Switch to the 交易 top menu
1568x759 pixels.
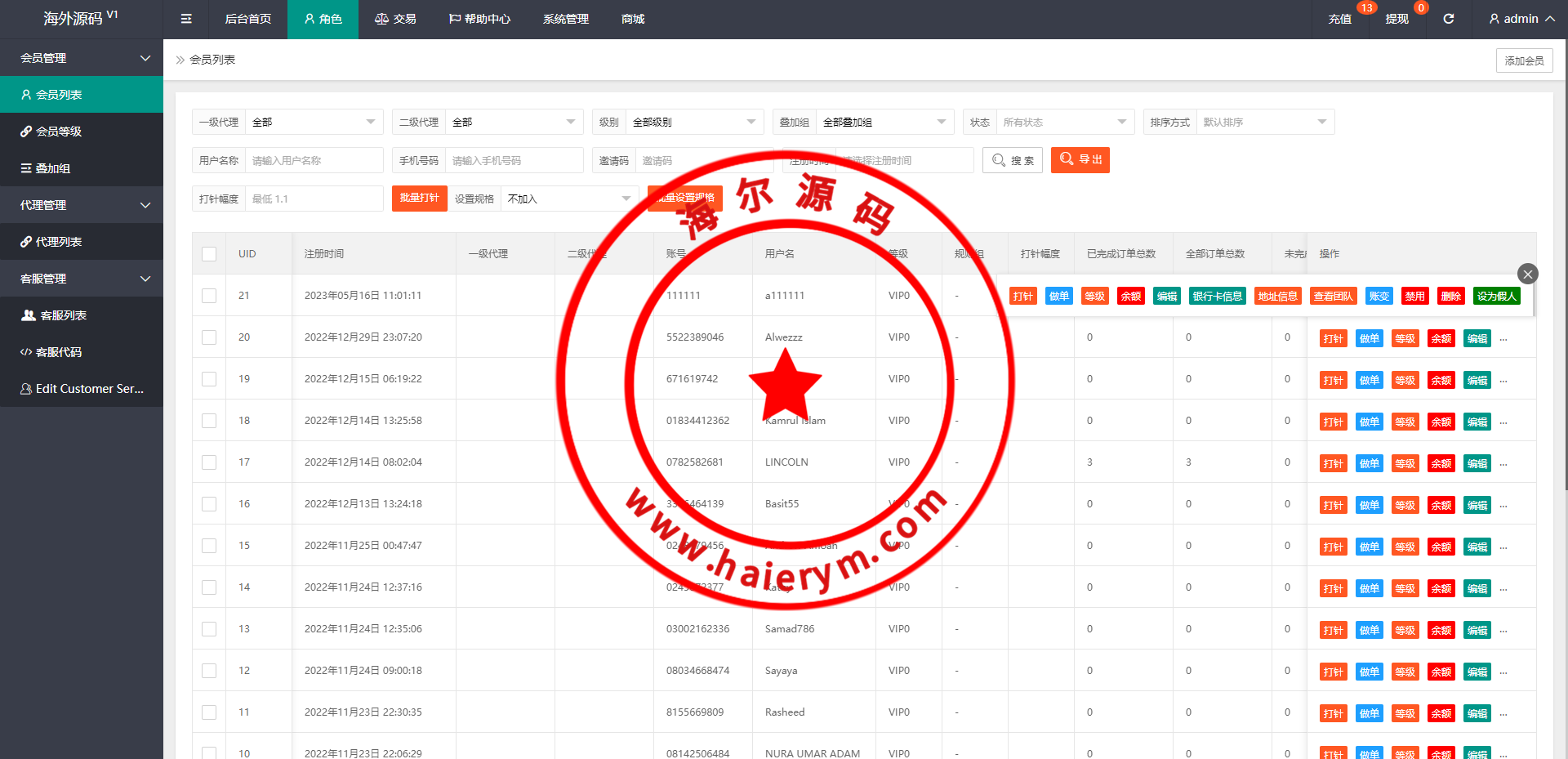coord(395,19)
